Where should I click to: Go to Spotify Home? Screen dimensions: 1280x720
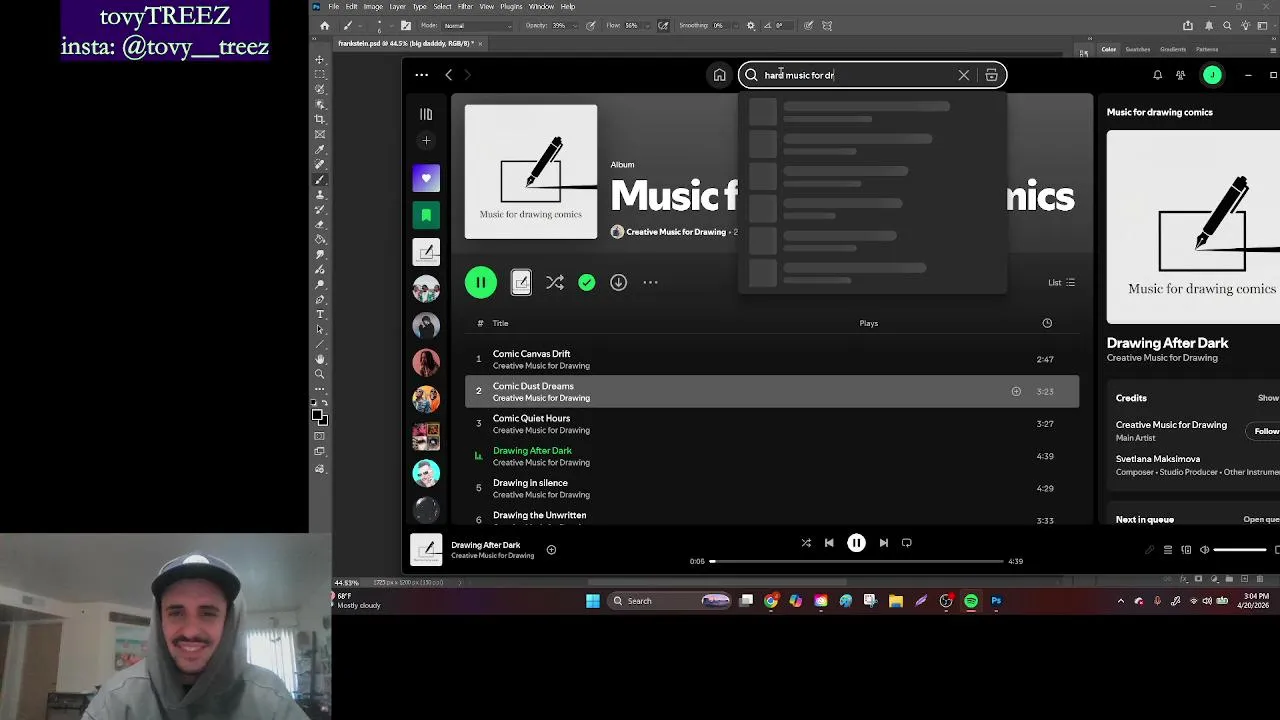[x=719, y=75]
